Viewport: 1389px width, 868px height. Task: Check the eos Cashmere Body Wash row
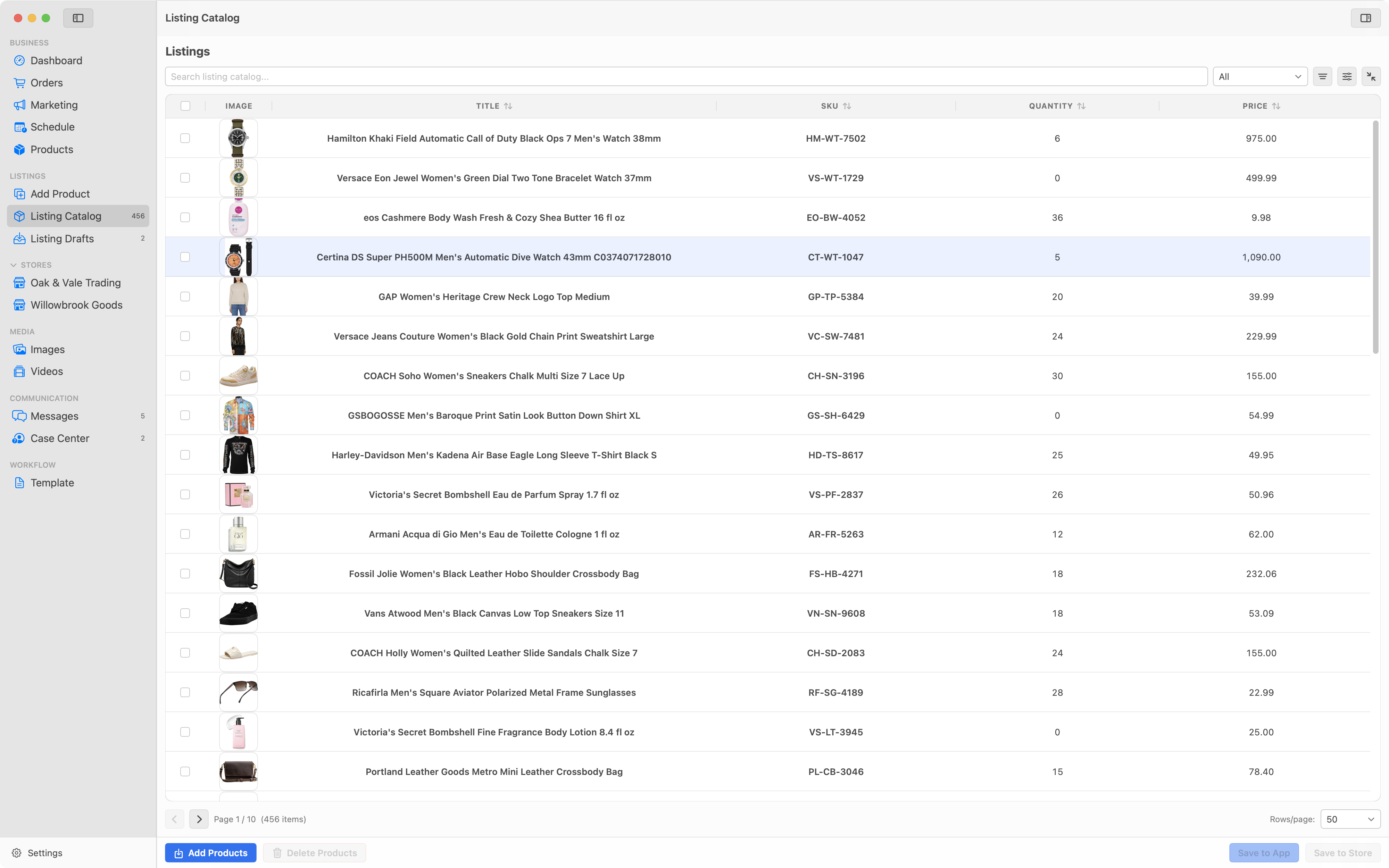click(185, 218)
